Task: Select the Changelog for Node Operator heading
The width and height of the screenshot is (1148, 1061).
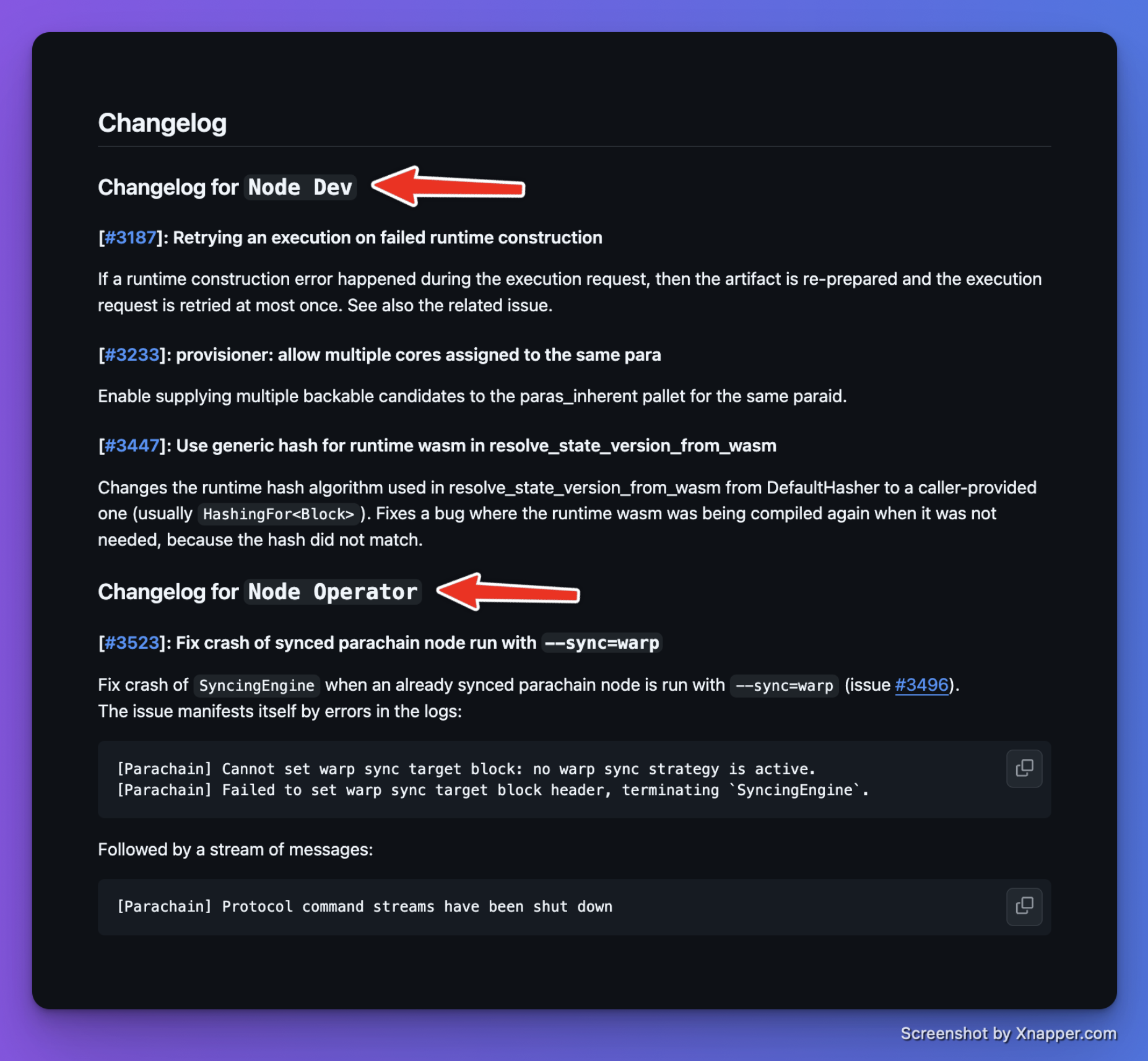Action: (259, 592)
